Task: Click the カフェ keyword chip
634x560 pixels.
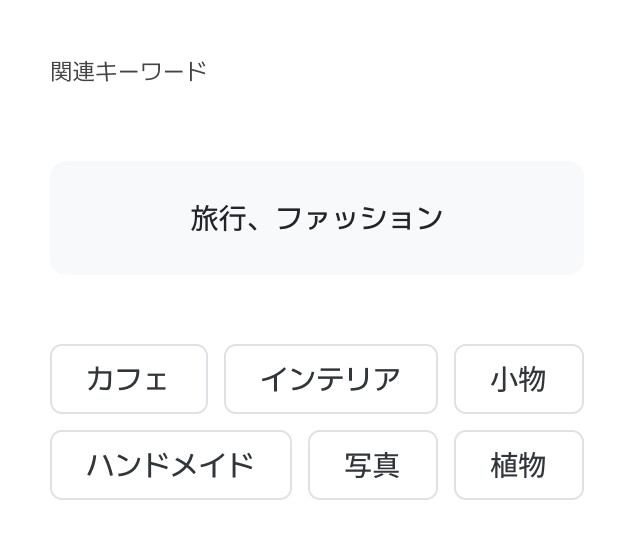Action: 128,379
